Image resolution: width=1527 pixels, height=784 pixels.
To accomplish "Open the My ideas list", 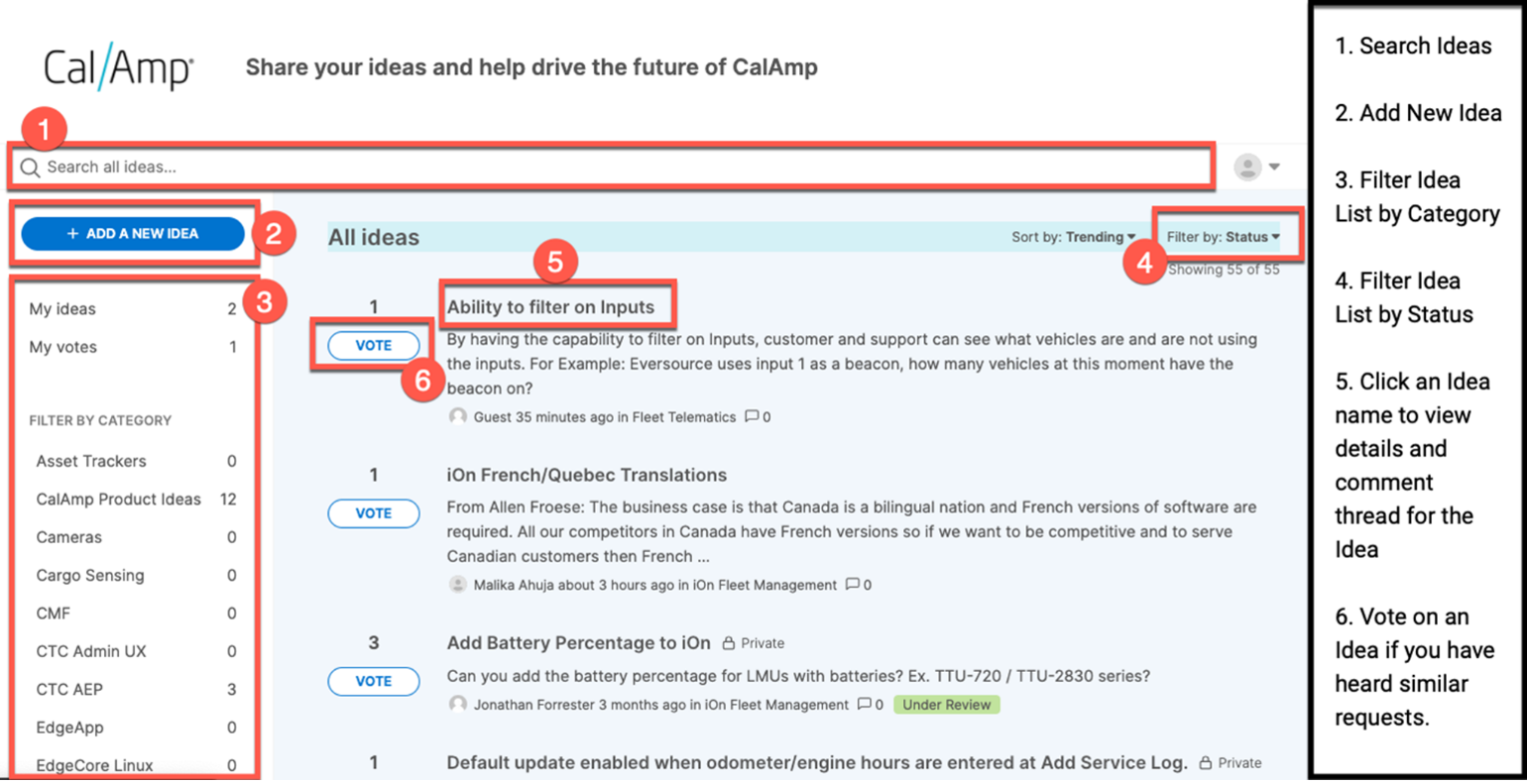I will [133, 309].
